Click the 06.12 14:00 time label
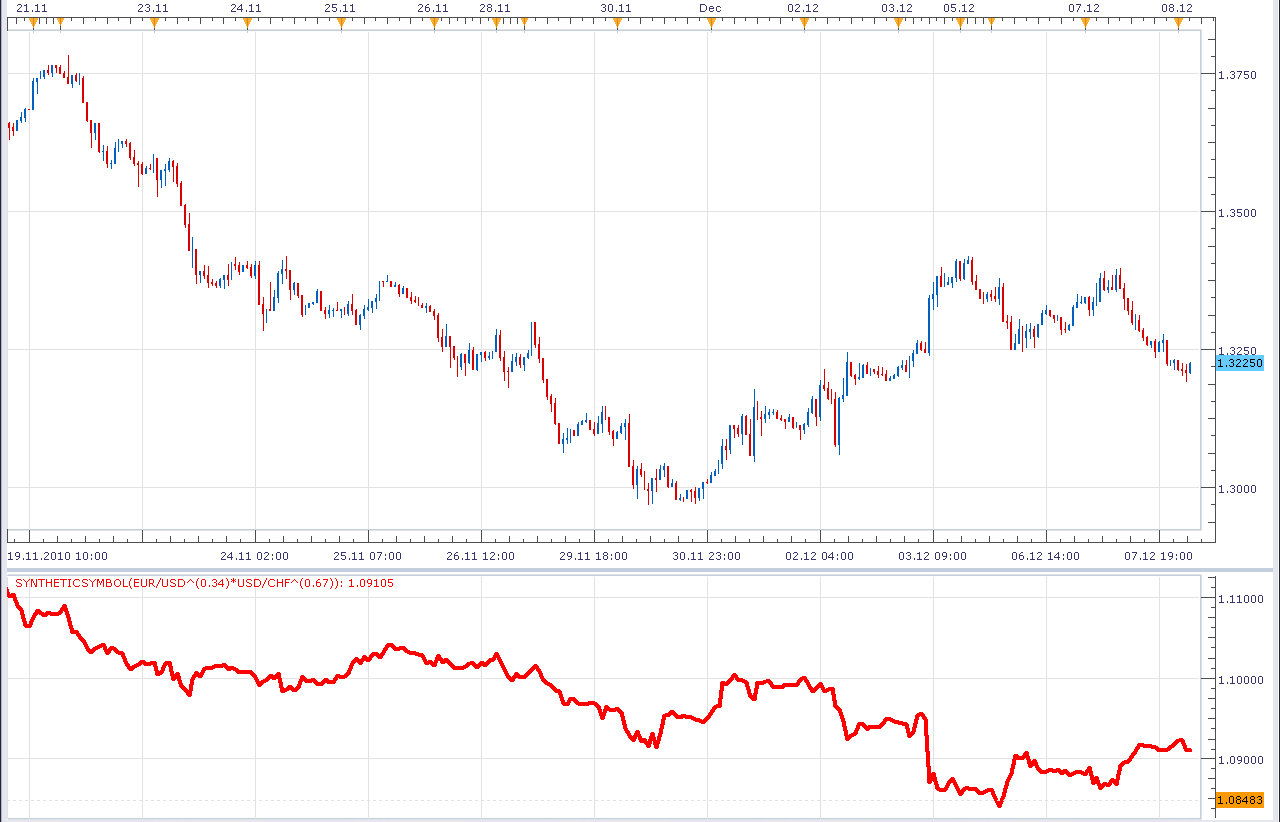 1046,555
